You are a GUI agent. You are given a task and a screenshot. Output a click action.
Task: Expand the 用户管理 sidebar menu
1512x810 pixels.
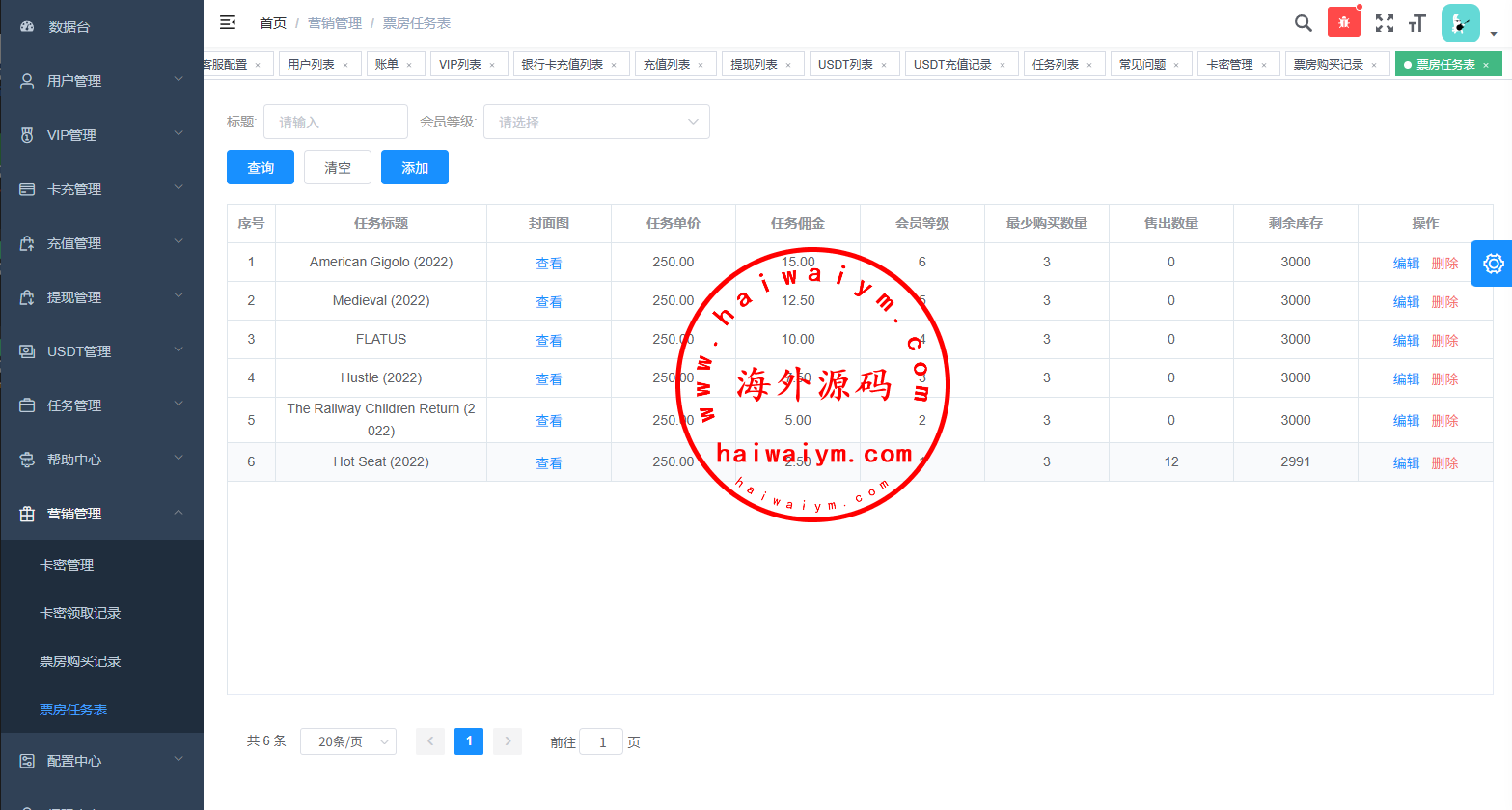pos(101,81)
